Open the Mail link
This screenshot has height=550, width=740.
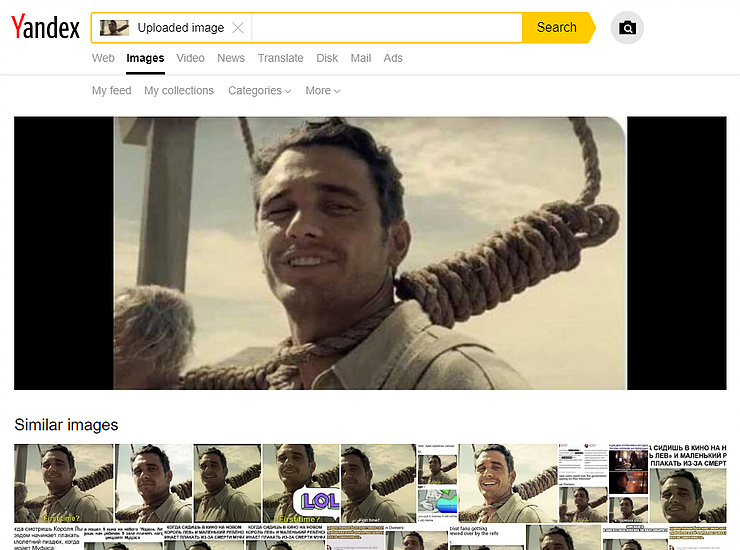[361, 58]
